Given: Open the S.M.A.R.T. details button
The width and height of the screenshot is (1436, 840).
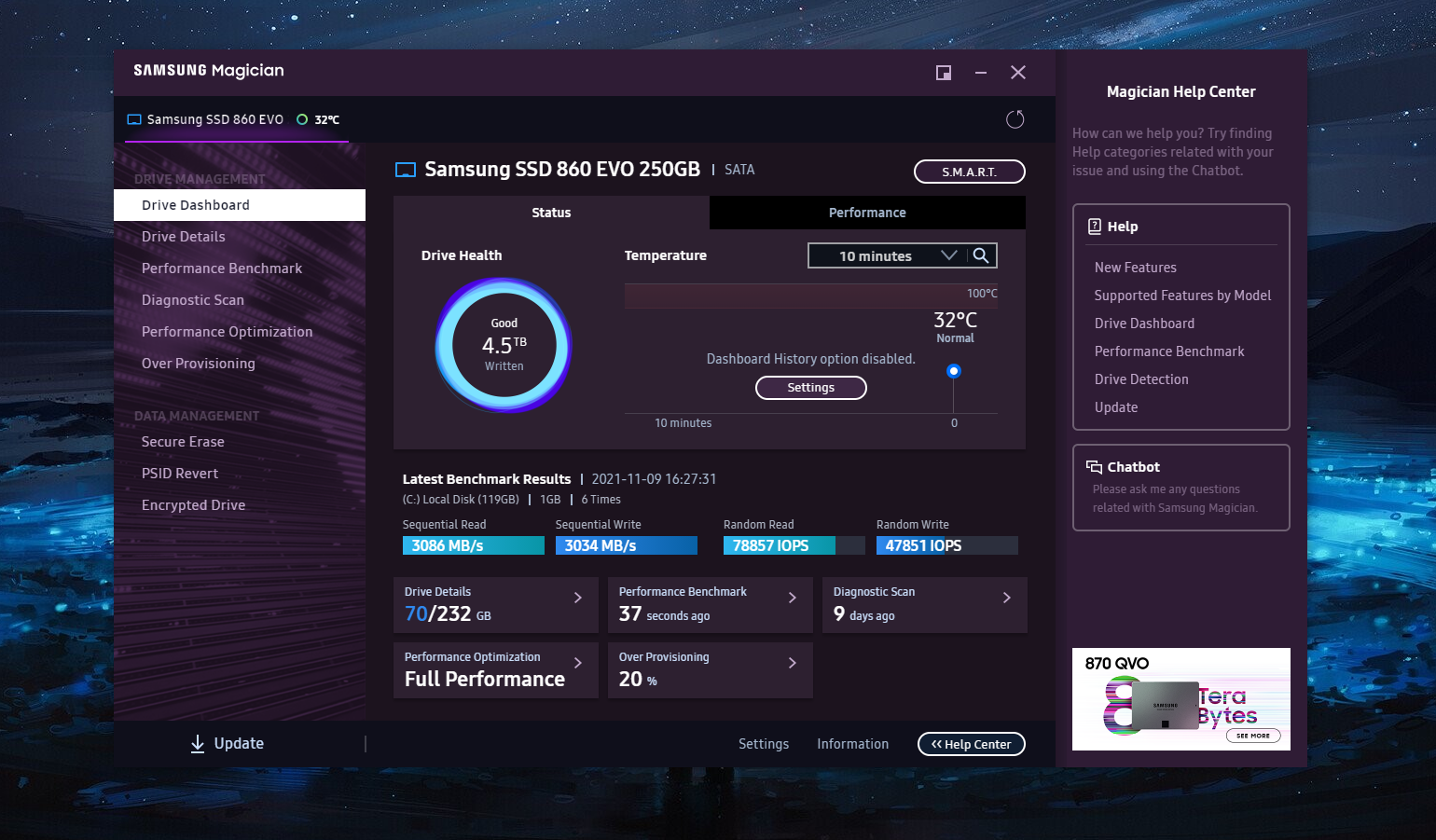Looking at the screenshot, I should coord(969,172).
